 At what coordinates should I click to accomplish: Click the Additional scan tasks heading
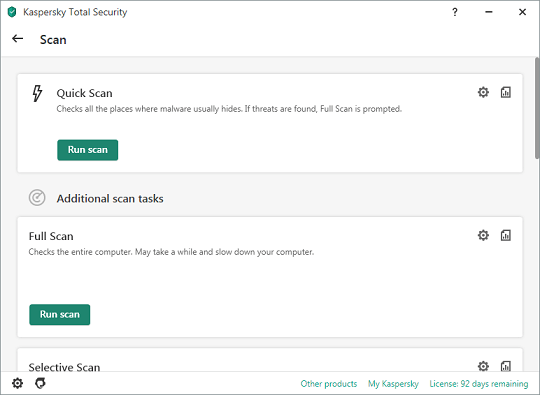pos(110,199)
